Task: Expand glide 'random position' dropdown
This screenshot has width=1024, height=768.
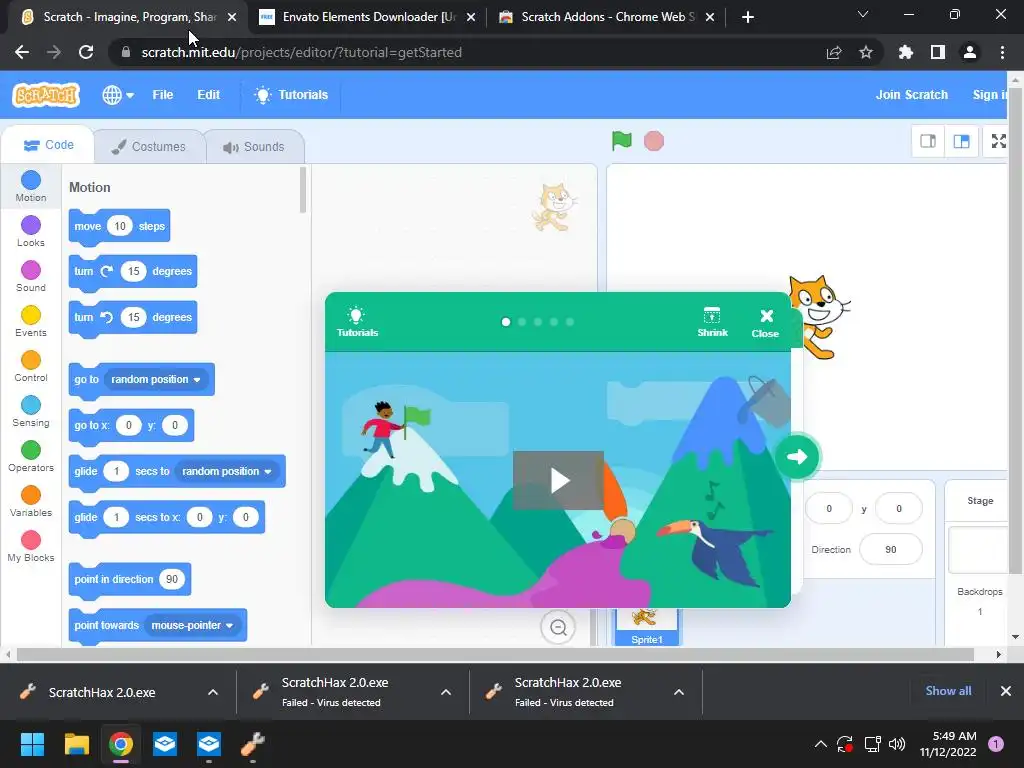Action: point(227,472)
